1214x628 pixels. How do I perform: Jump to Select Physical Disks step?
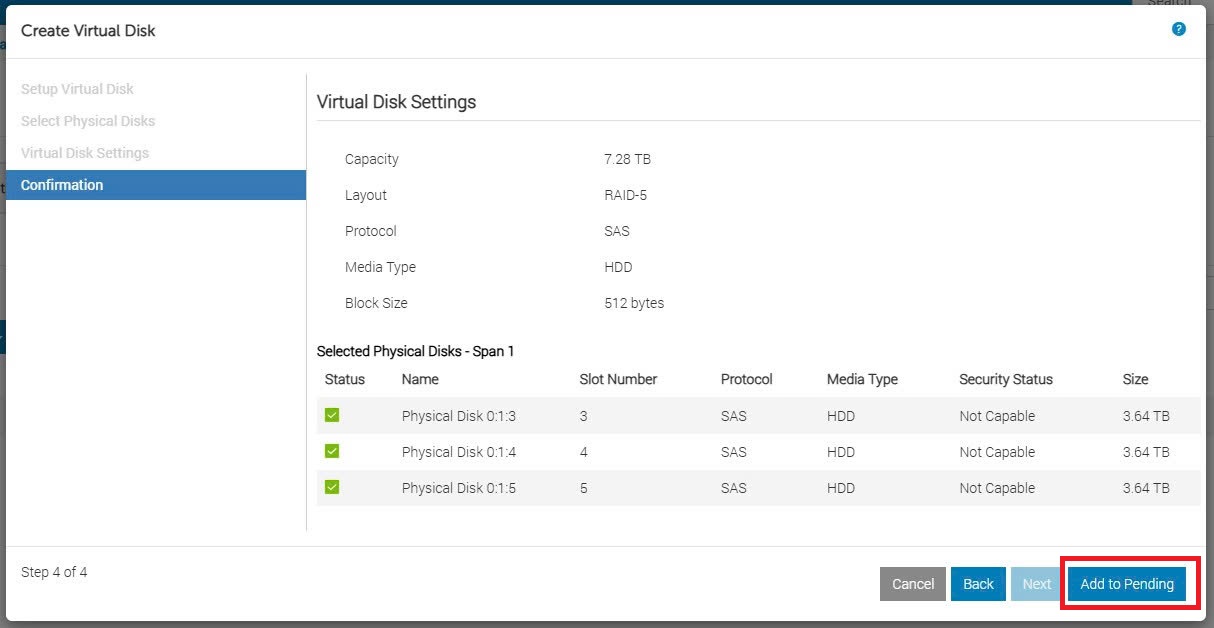click(x=88, y=121)
